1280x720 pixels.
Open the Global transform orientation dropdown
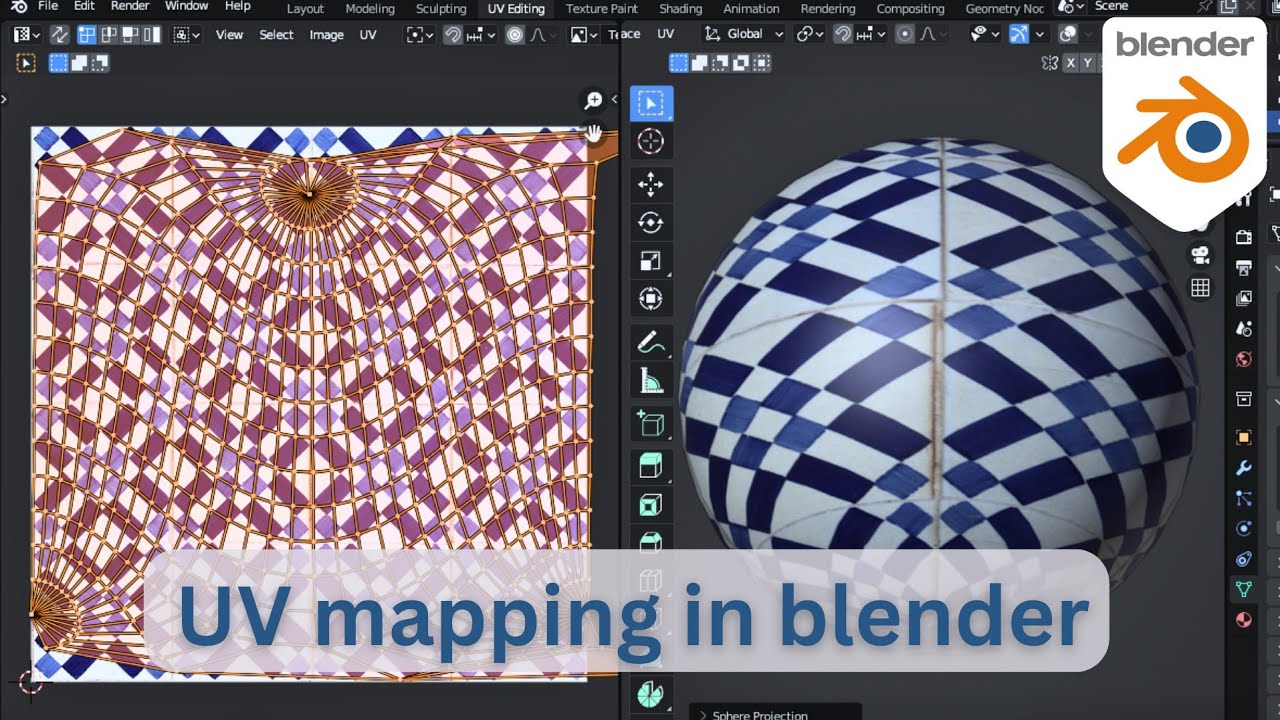click(743, 34)
